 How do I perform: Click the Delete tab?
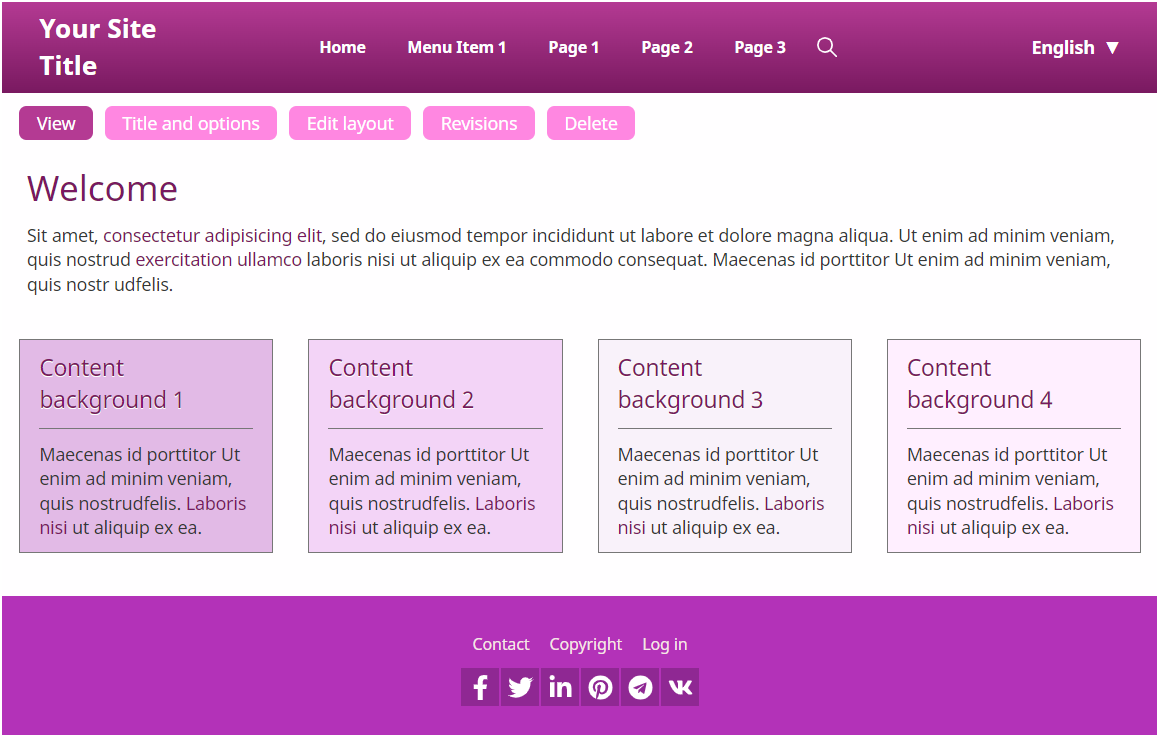pos(591,123)
